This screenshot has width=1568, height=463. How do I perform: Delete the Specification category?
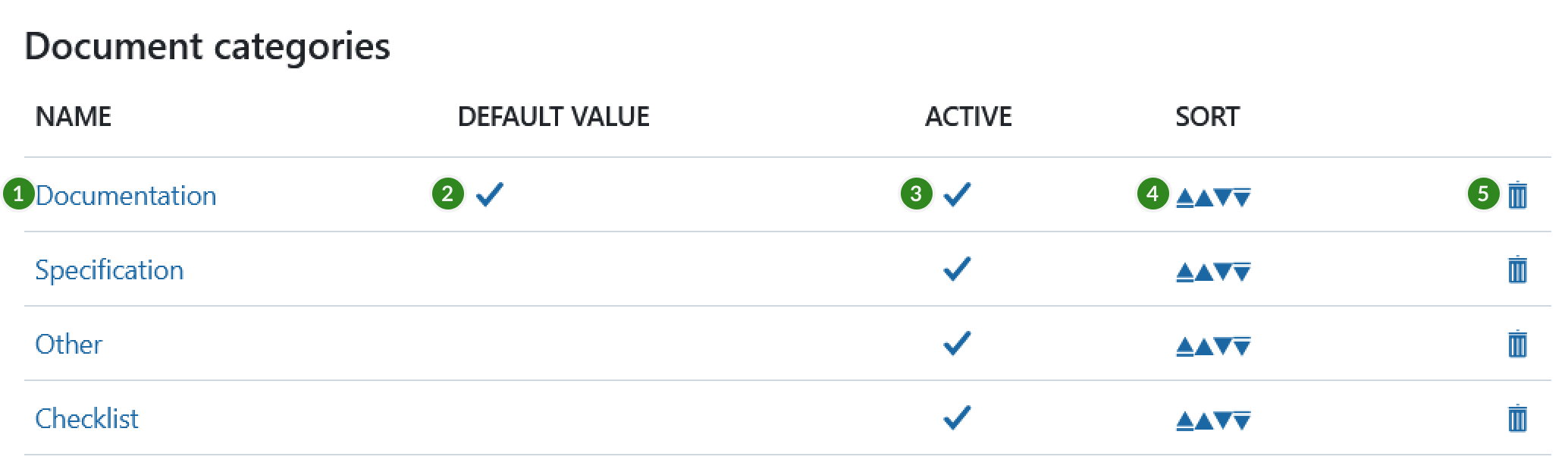pyautogui.click(x=1517, y=270)
